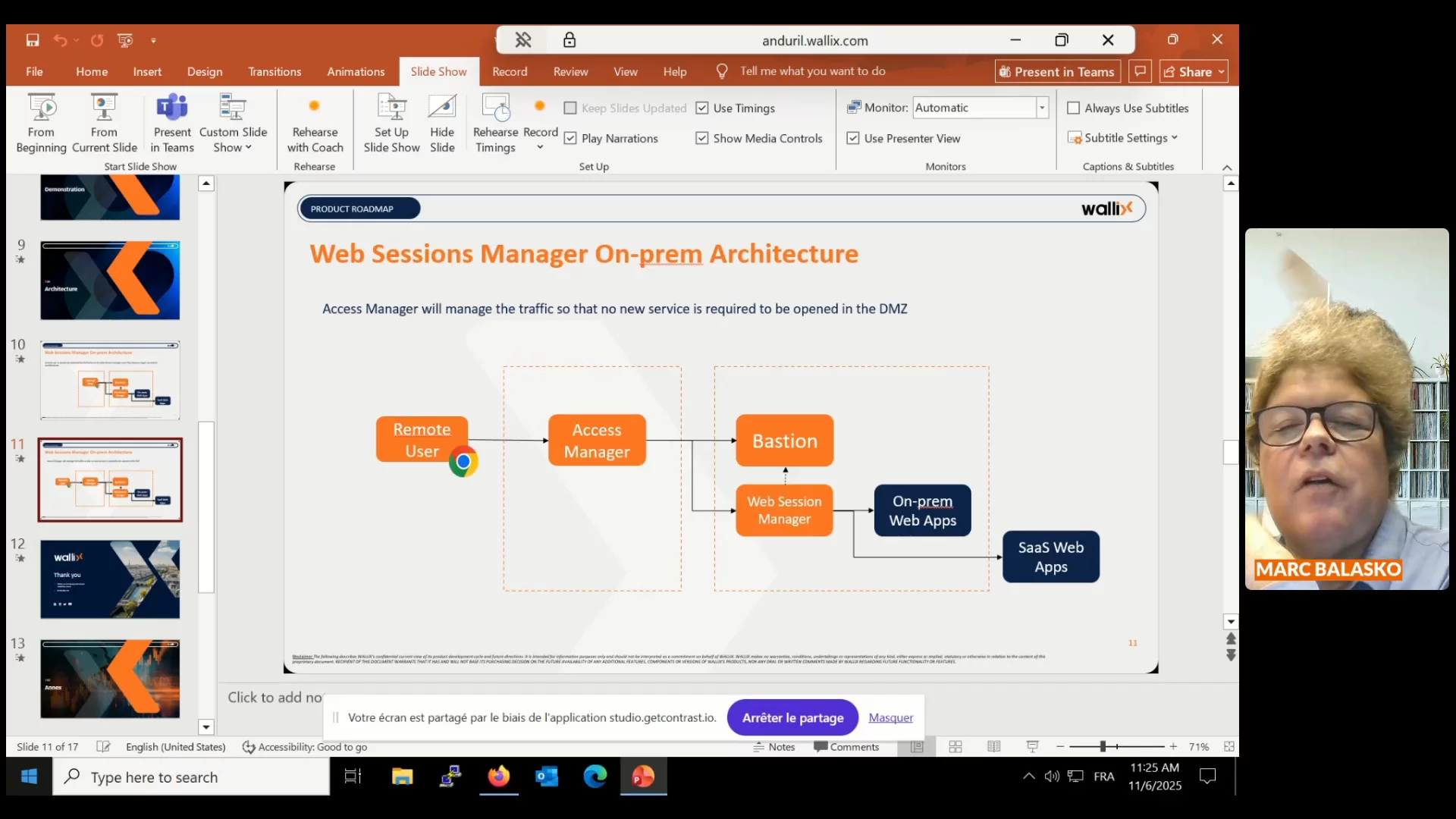
Task: Click Present in Teams ribbon icon
Action: point(172,123)
